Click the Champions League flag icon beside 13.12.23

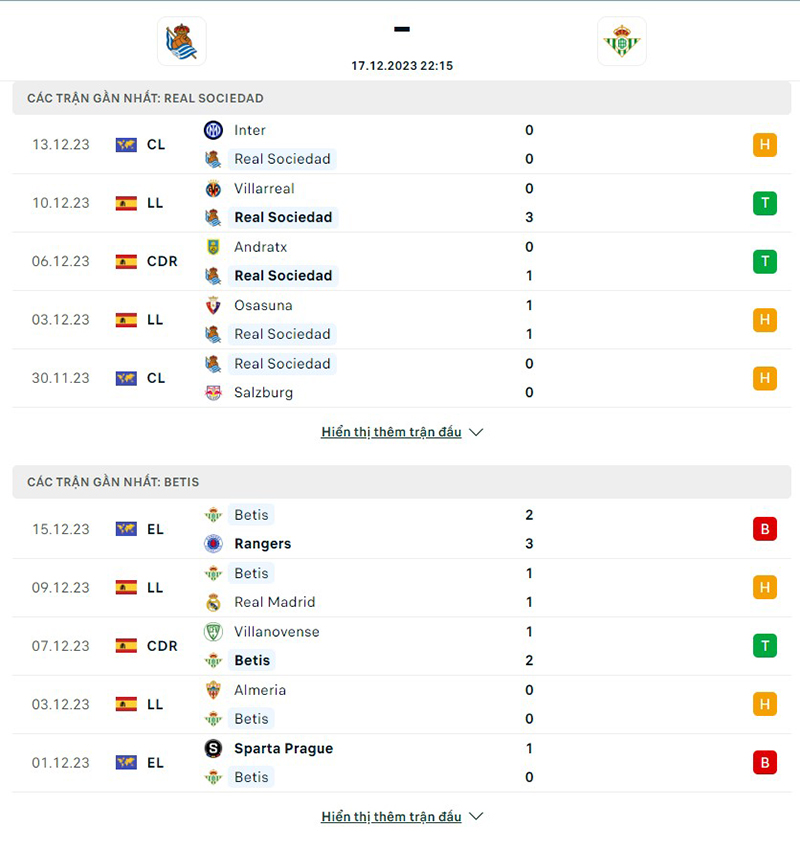pos(125,144)
